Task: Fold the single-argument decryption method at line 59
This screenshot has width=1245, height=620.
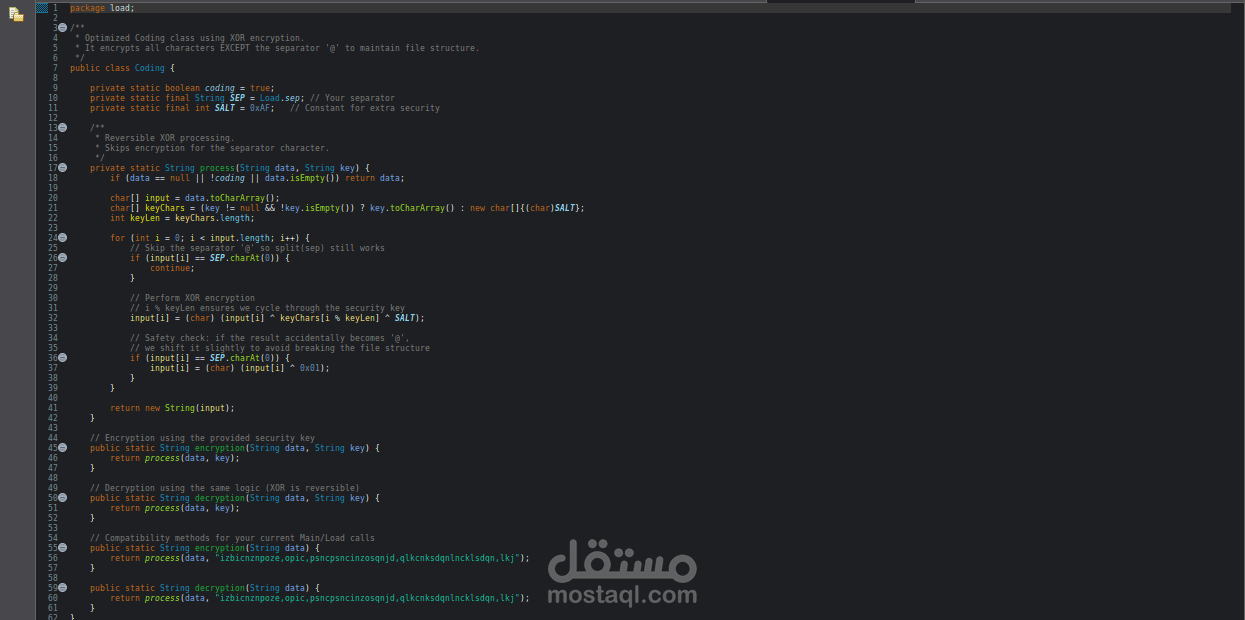Action: tap(62, 588)
